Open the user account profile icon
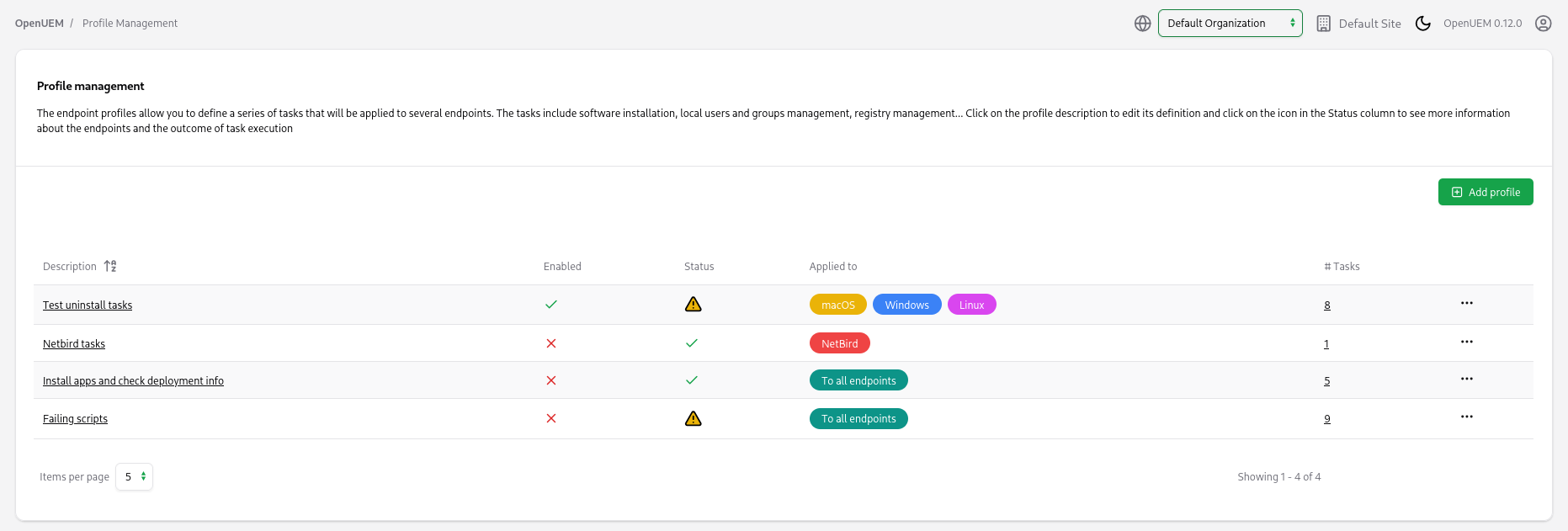This screenshot has width=1568, height=531. 1543,24
